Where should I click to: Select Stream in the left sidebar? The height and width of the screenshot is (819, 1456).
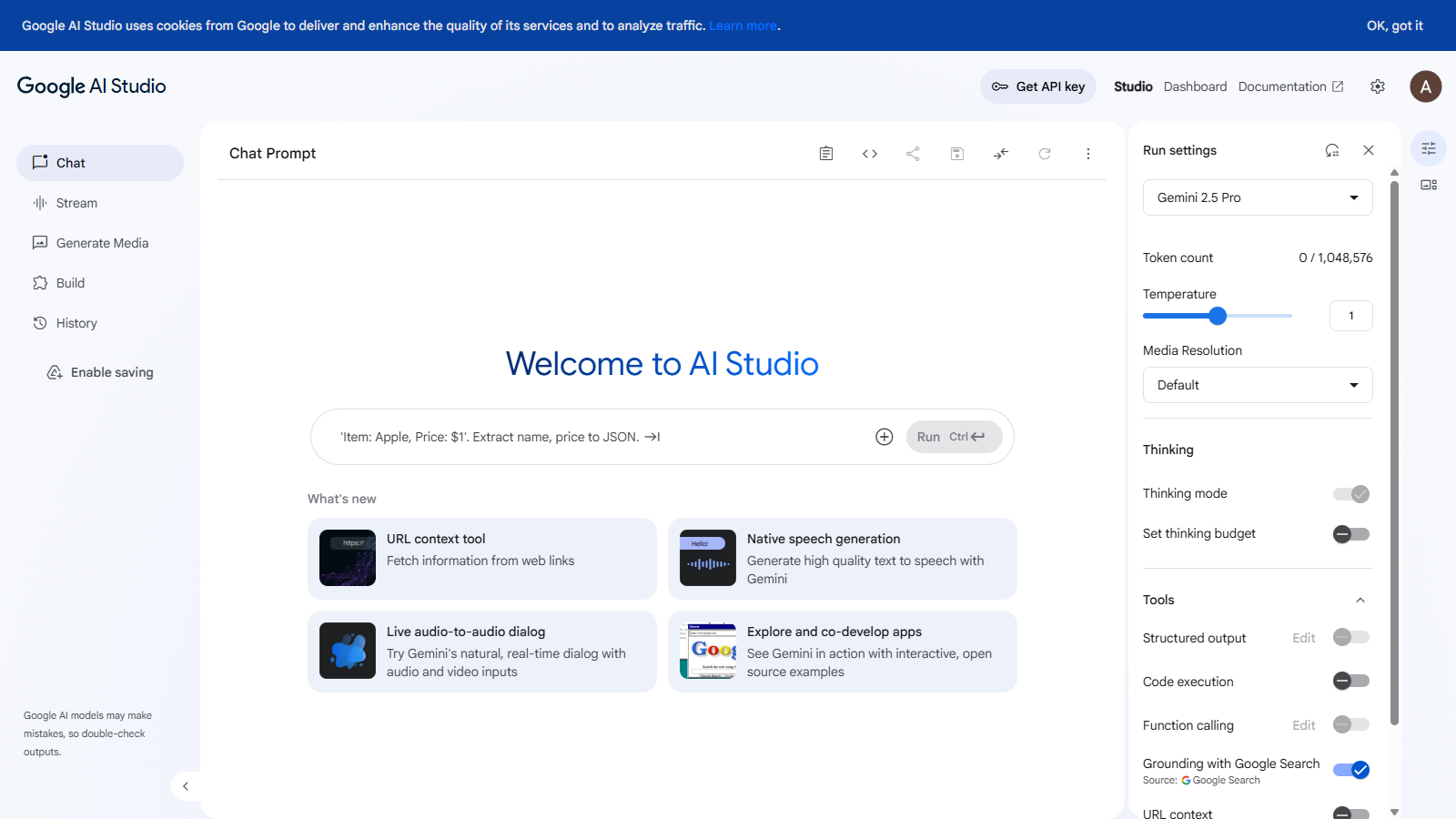click(x=76, y=202)
